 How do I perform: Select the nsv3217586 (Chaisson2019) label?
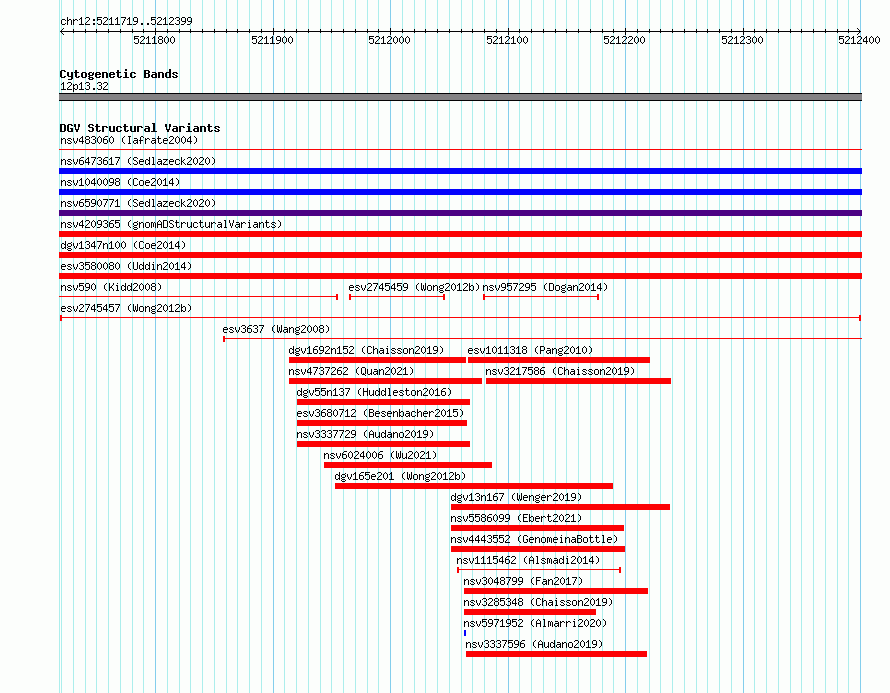pyautogui.click(x=560, y=371)
